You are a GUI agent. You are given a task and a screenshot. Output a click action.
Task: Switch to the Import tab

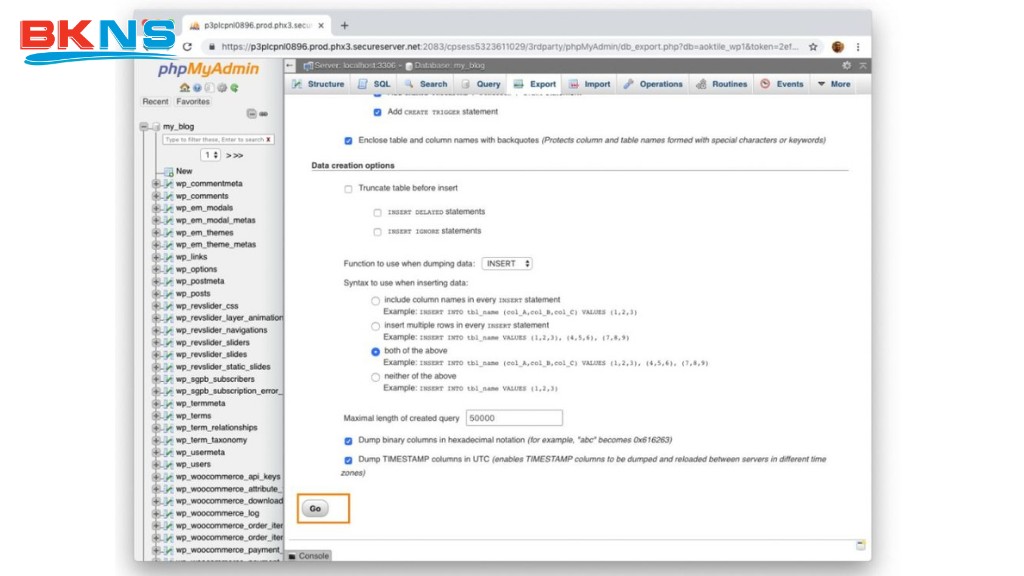coord(590,84)
